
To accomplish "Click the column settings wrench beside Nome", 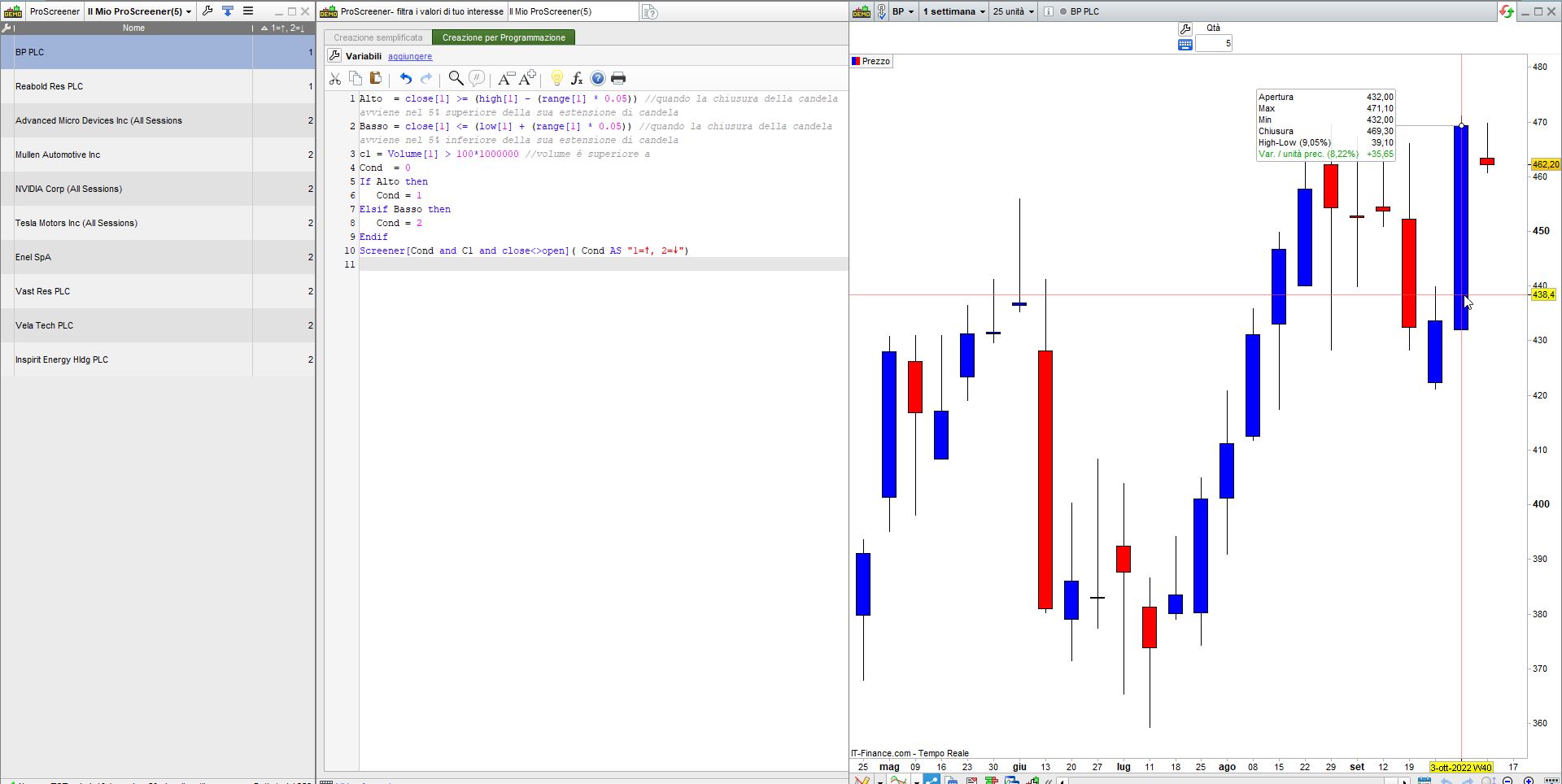I will [x=7, y=28].
